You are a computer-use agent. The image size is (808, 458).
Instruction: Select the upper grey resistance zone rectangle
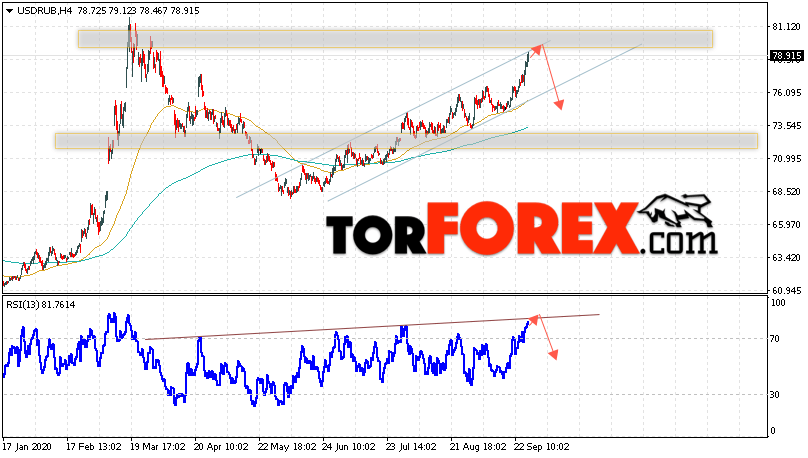tap(395, 39)
